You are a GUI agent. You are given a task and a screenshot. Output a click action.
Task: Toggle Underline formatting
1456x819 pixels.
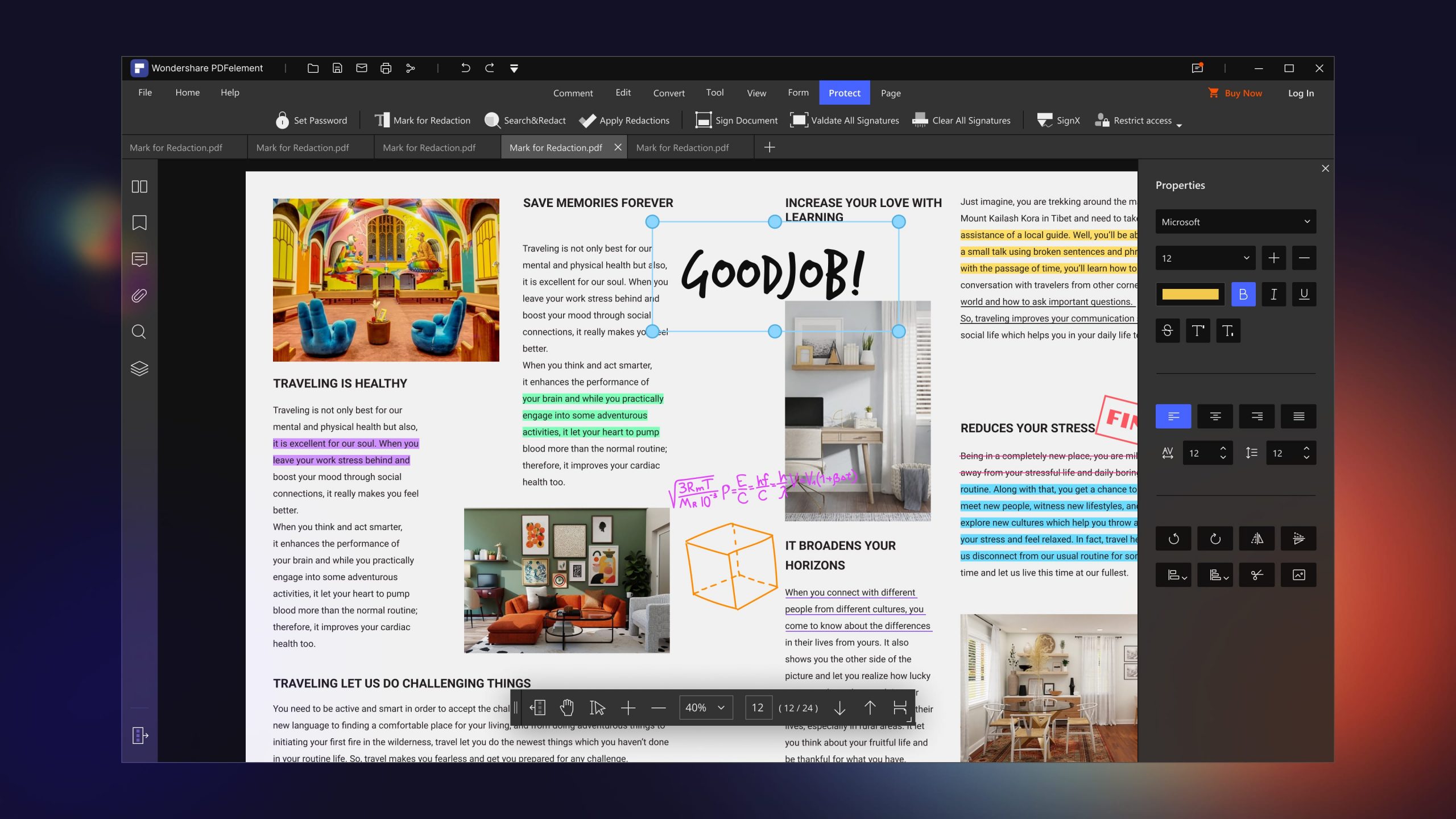pyautogui.click(x=1304, y=294)
